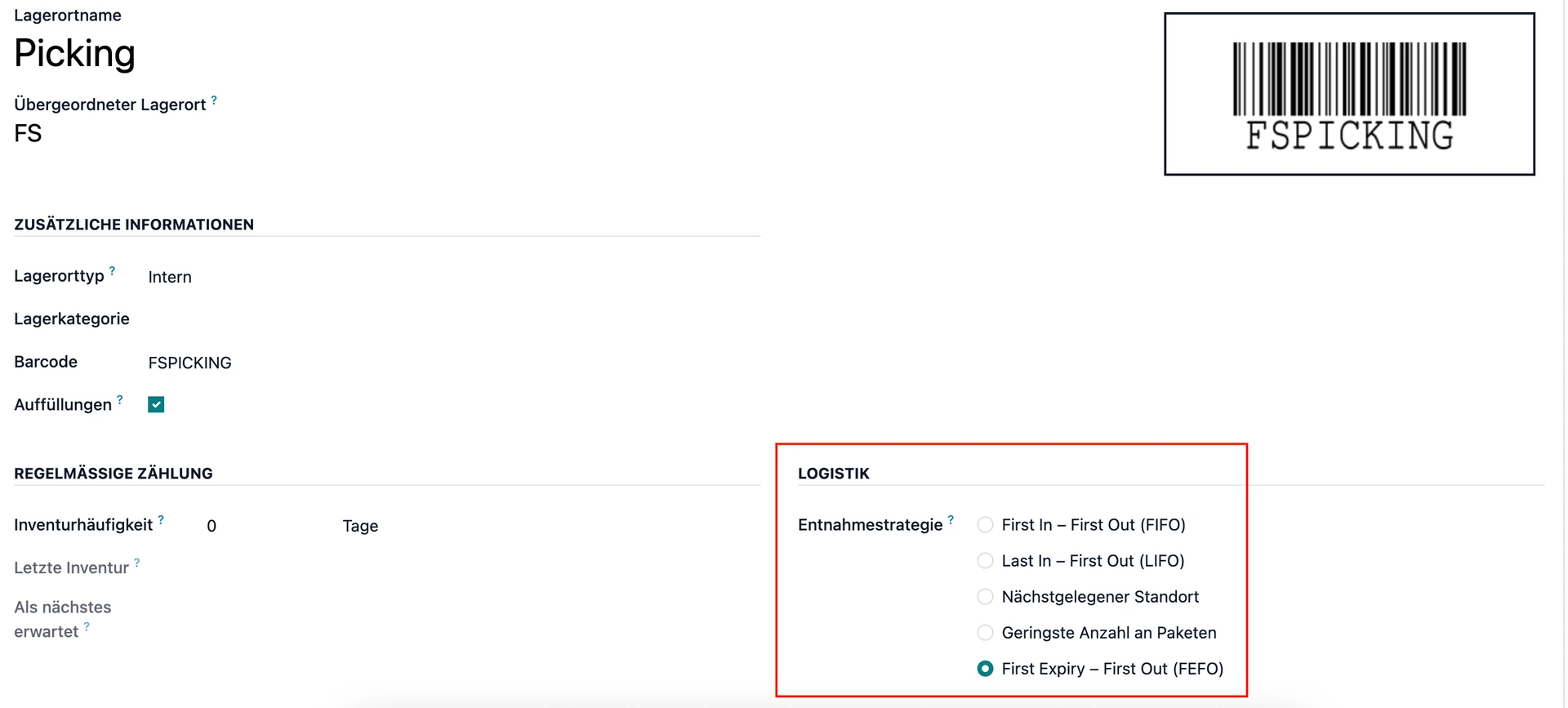The image size is (1568, 708).
Task: Open help tooltip for Letzte Inventur
Action: pos(138,561)
